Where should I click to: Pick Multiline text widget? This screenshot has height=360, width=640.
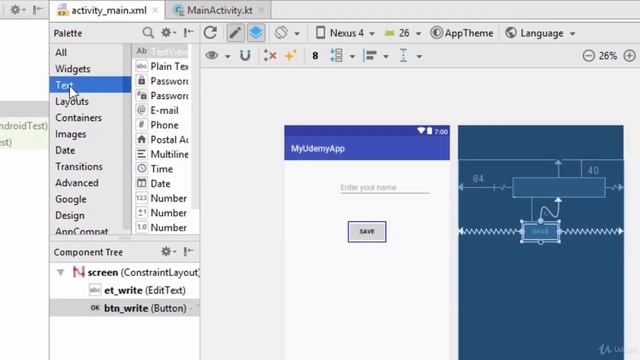point(162,154)
